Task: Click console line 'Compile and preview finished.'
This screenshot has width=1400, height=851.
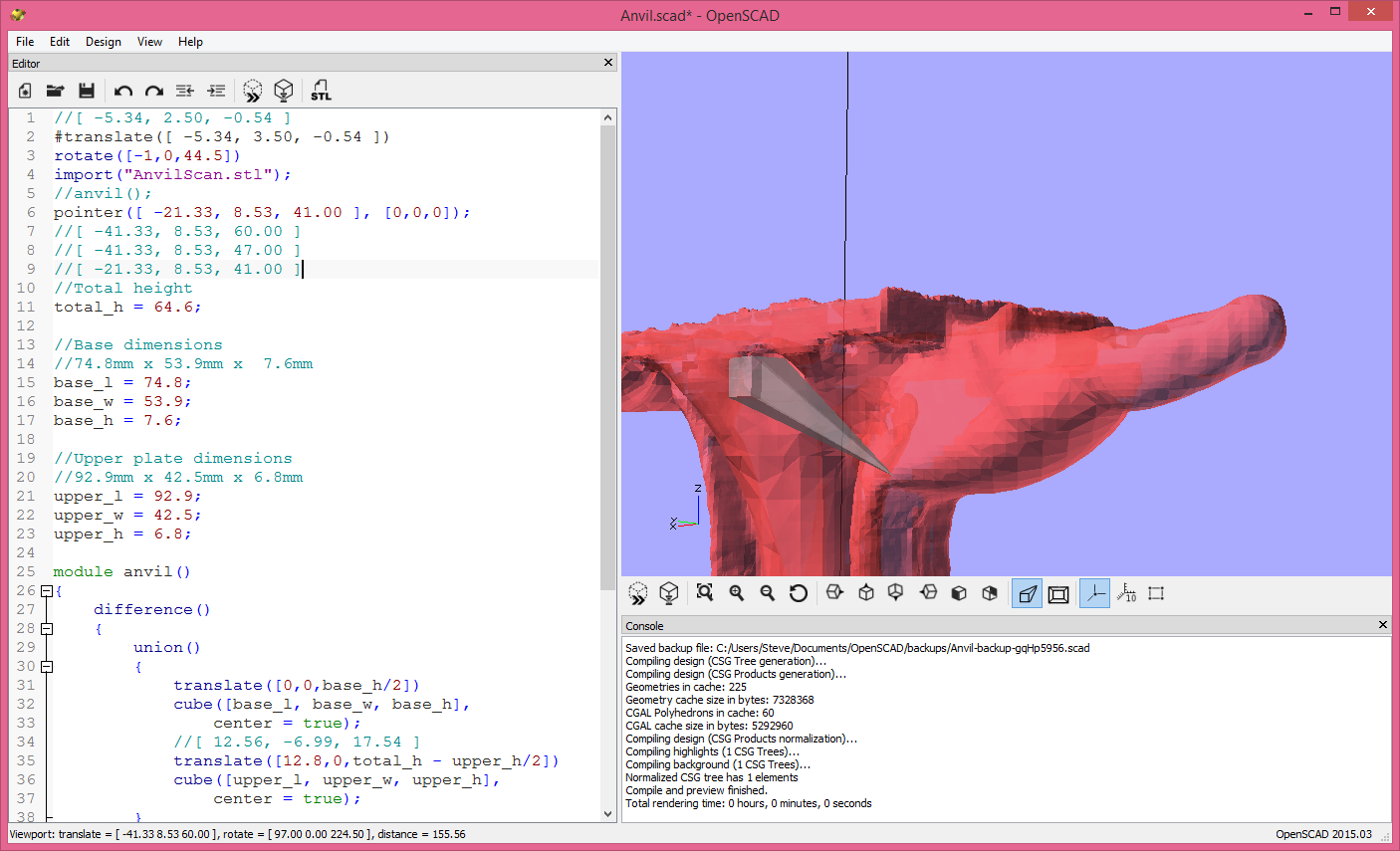Action: [x=696, y=790]
